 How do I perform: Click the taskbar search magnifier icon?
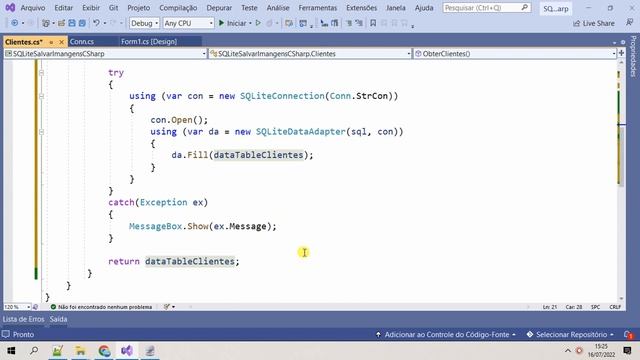pyautogui.click(x=34, y=351)
